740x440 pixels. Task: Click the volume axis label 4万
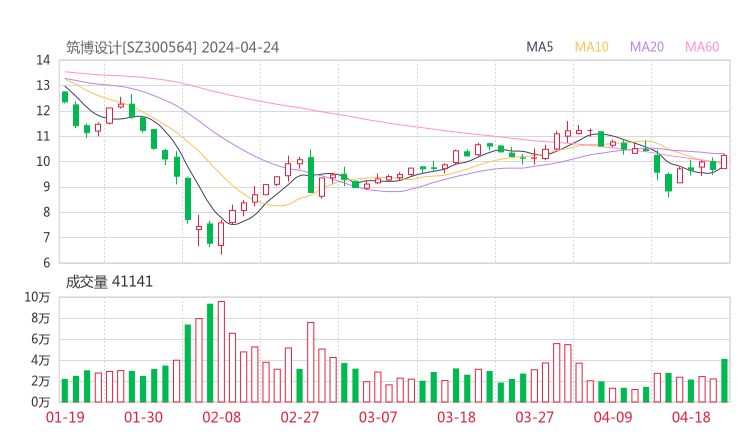[x=41, y=360]
